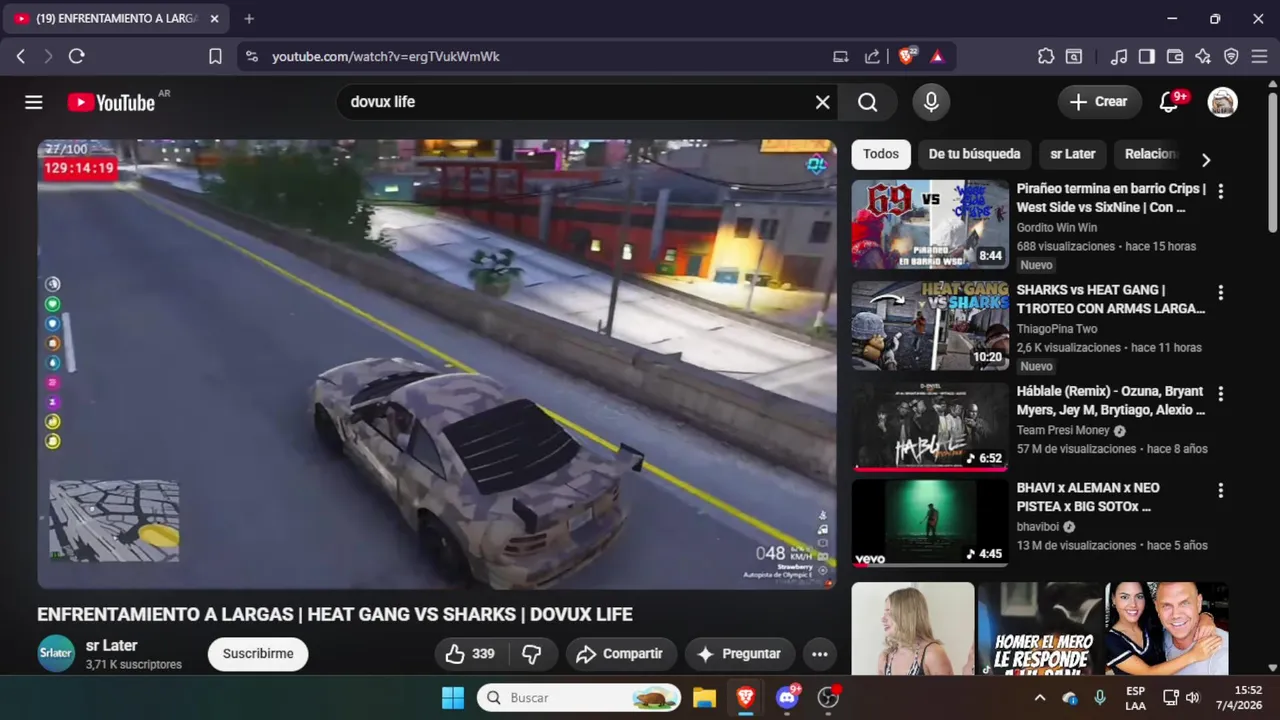This screenshot has height=720, width=1280.
Task: Open Discord from the taskbar
Action: [788, 698]
